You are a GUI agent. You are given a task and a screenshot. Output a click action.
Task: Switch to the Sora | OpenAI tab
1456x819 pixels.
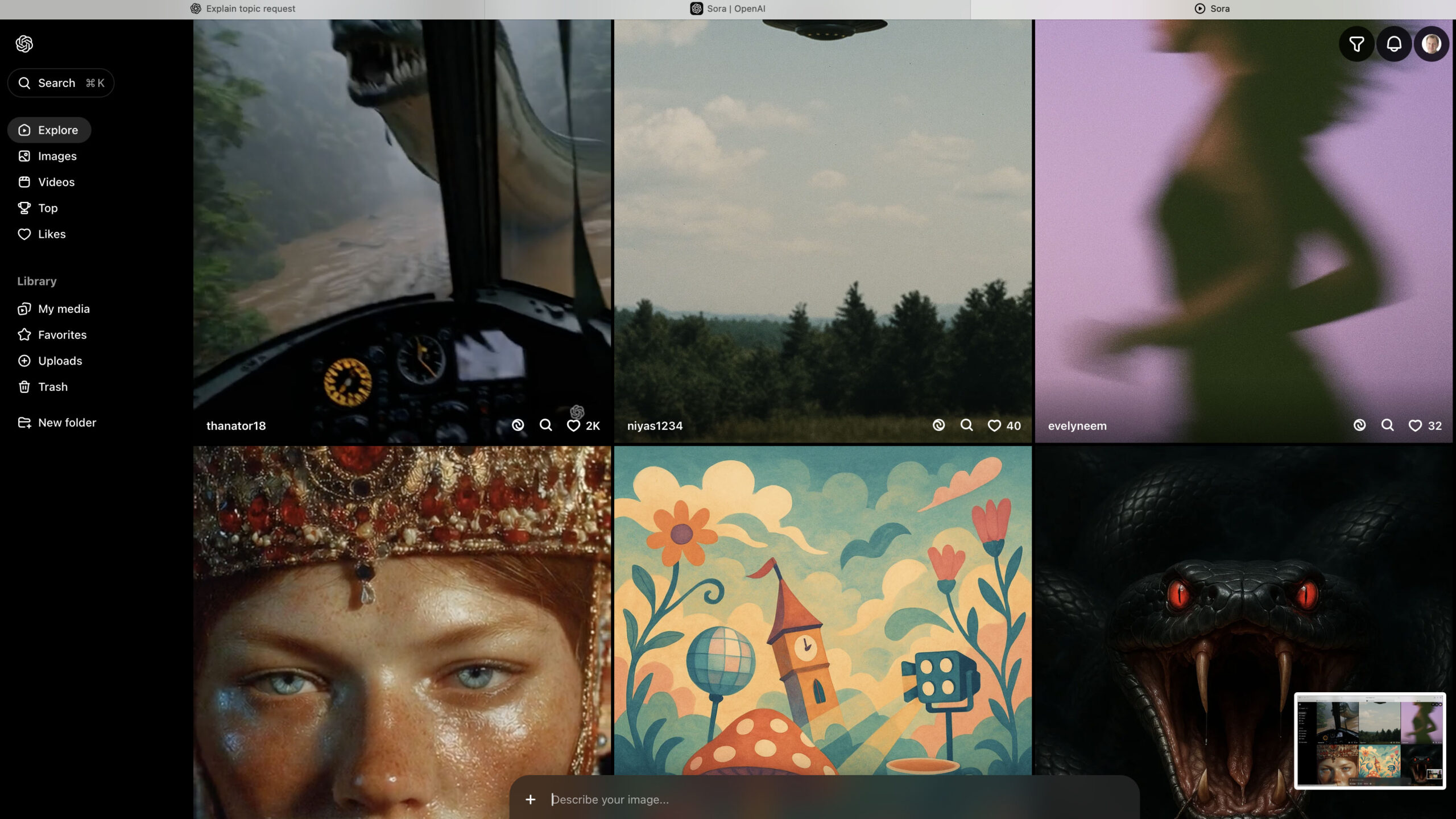(x=727, y=9)
